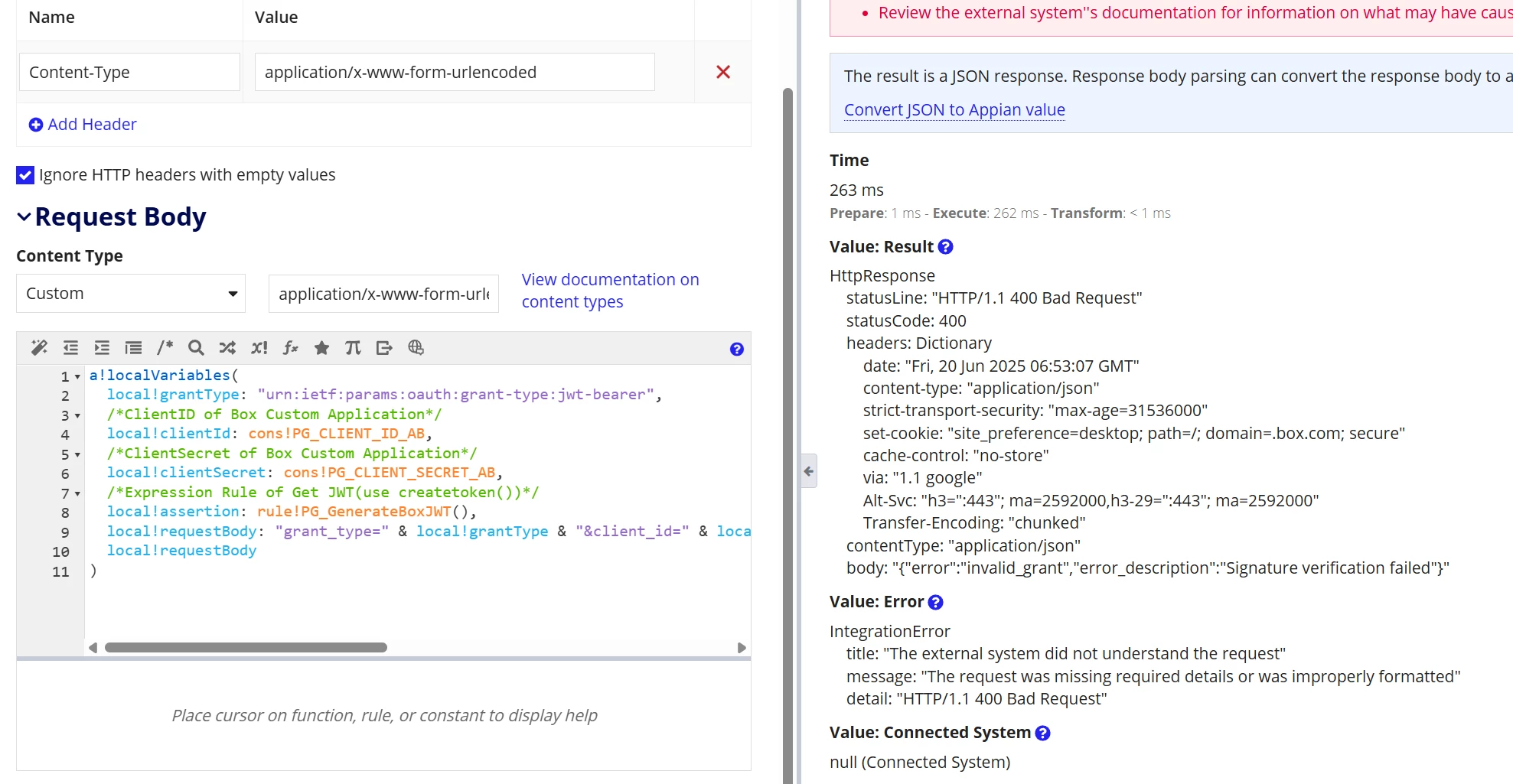This screenshot has height=784, width=1513.
Task: Open the Custom content type dropdown
Action: (131, 294)
